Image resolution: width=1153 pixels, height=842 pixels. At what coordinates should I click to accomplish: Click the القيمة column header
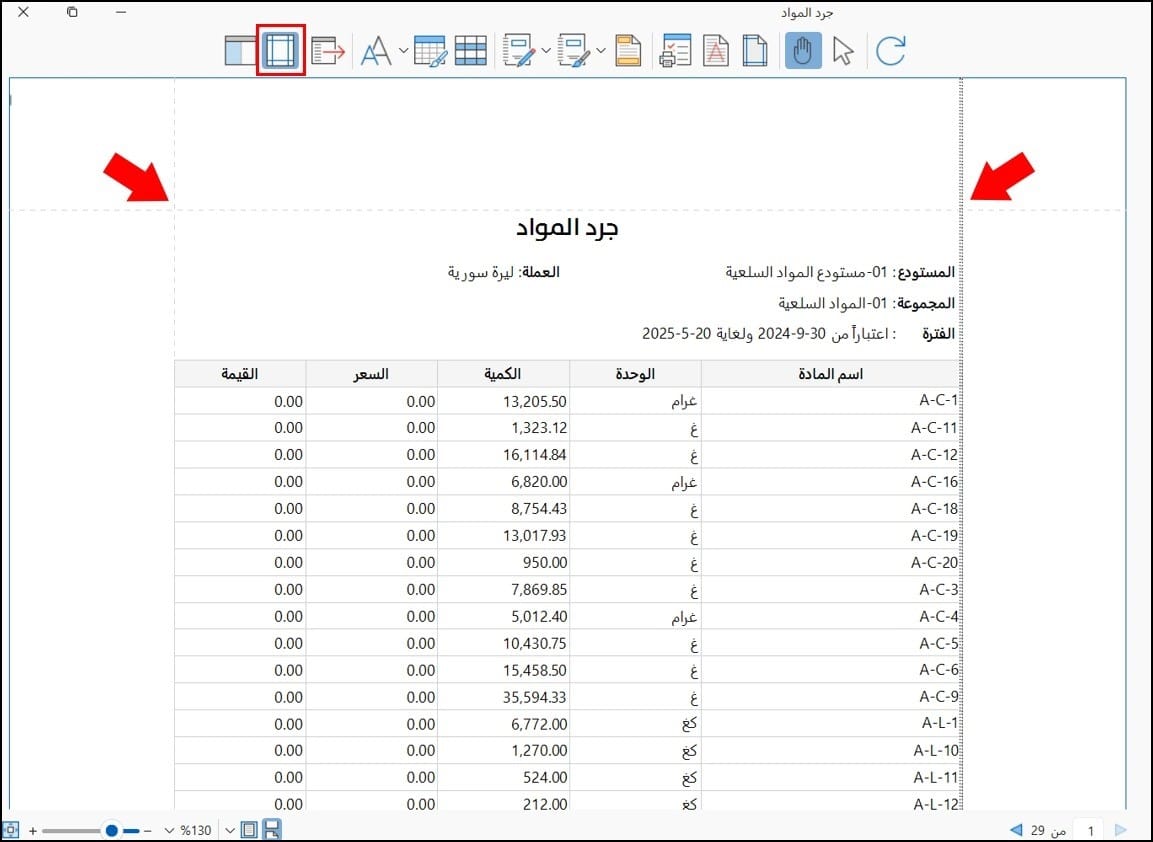(x=240, y=374)
